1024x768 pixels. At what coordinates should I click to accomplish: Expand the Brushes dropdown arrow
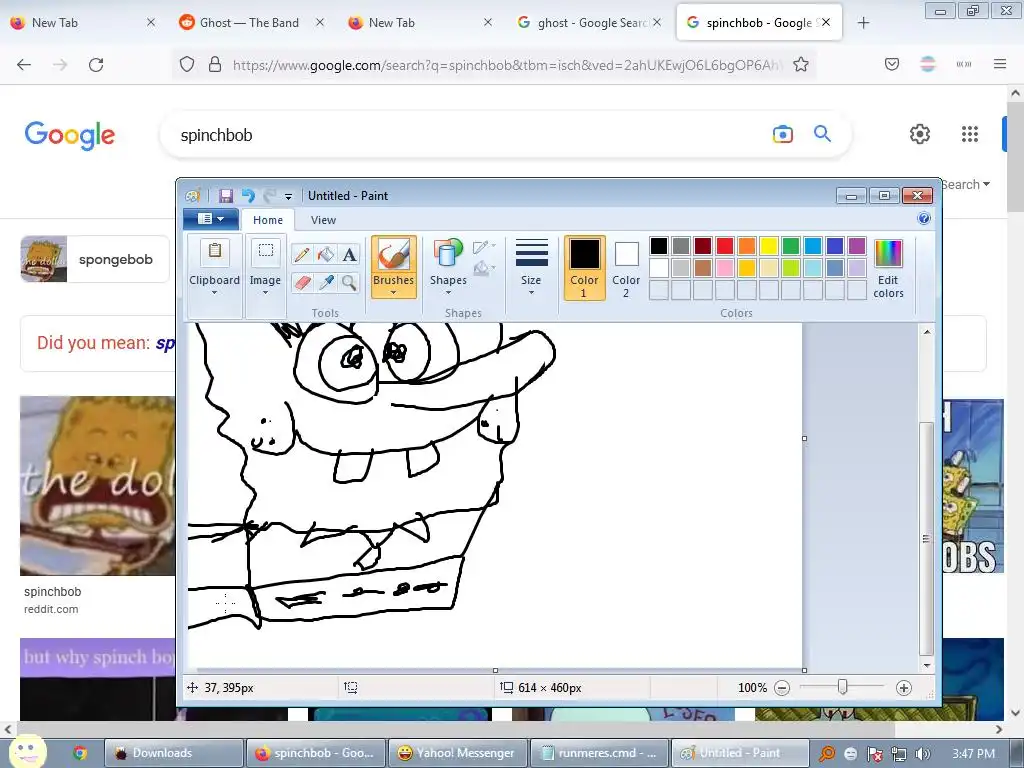point(393,293)
